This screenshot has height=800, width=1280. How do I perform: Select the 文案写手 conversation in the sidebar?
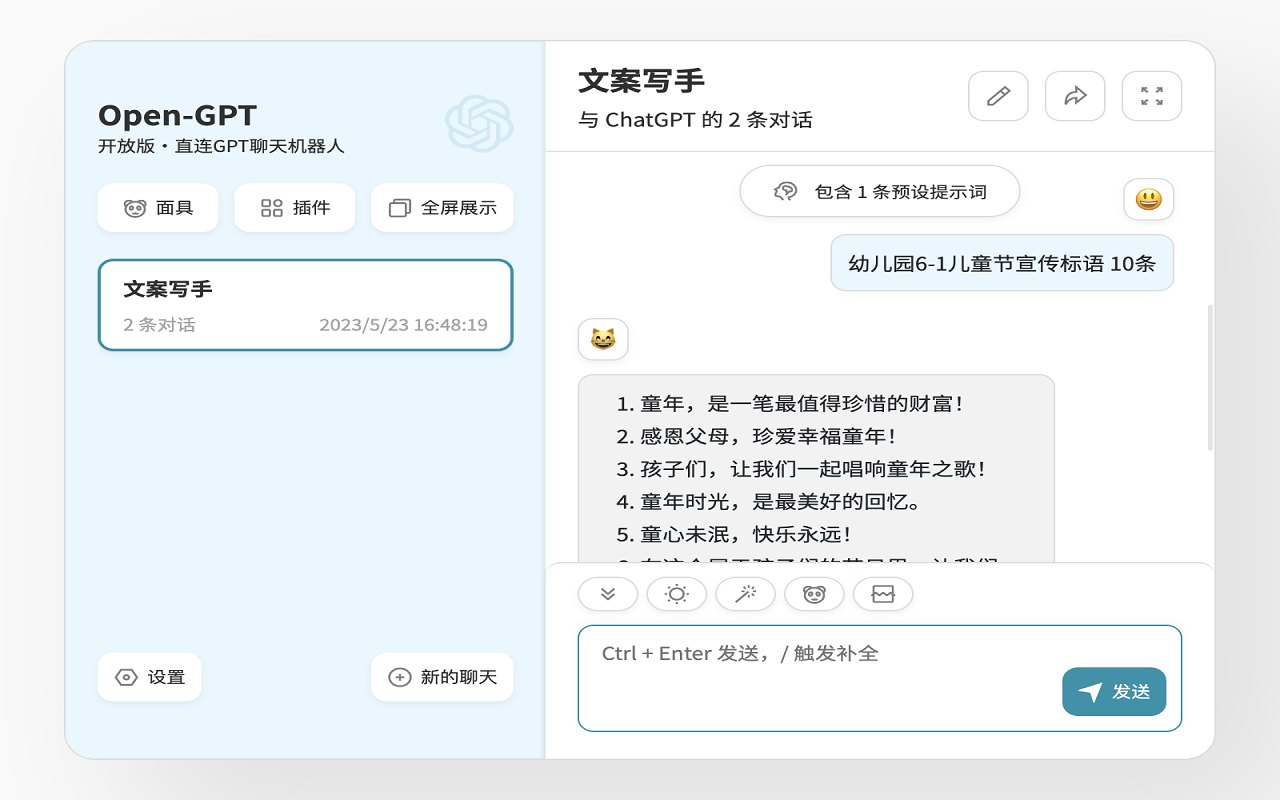point(305,305)
